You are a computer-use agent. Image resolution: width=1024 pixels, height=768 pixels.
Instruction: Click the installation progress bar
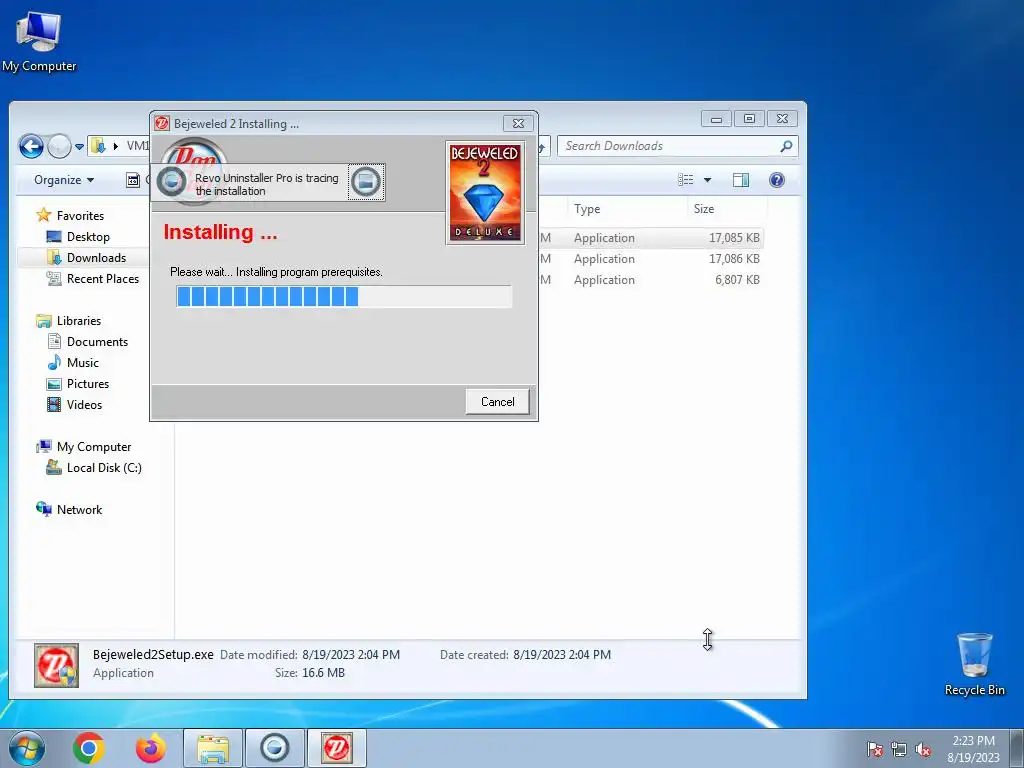(344, 296)
